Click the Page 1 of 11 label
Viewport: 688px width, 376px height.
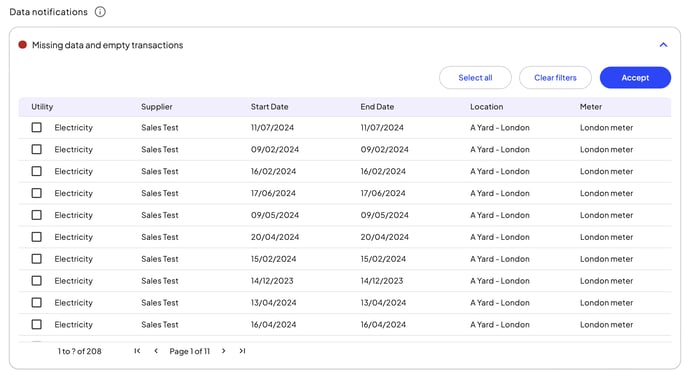pos(190,351)
